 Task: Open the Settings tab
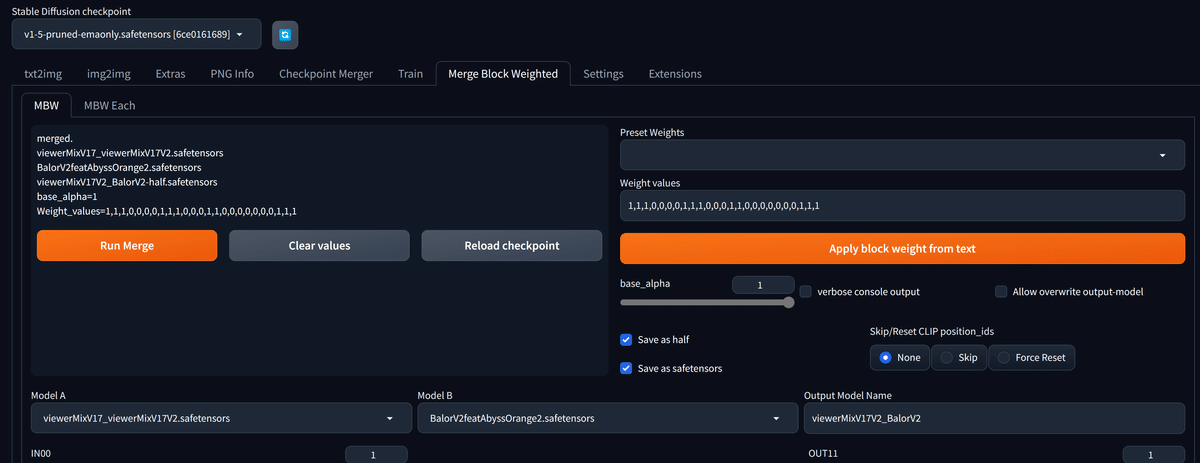[603, 74]
